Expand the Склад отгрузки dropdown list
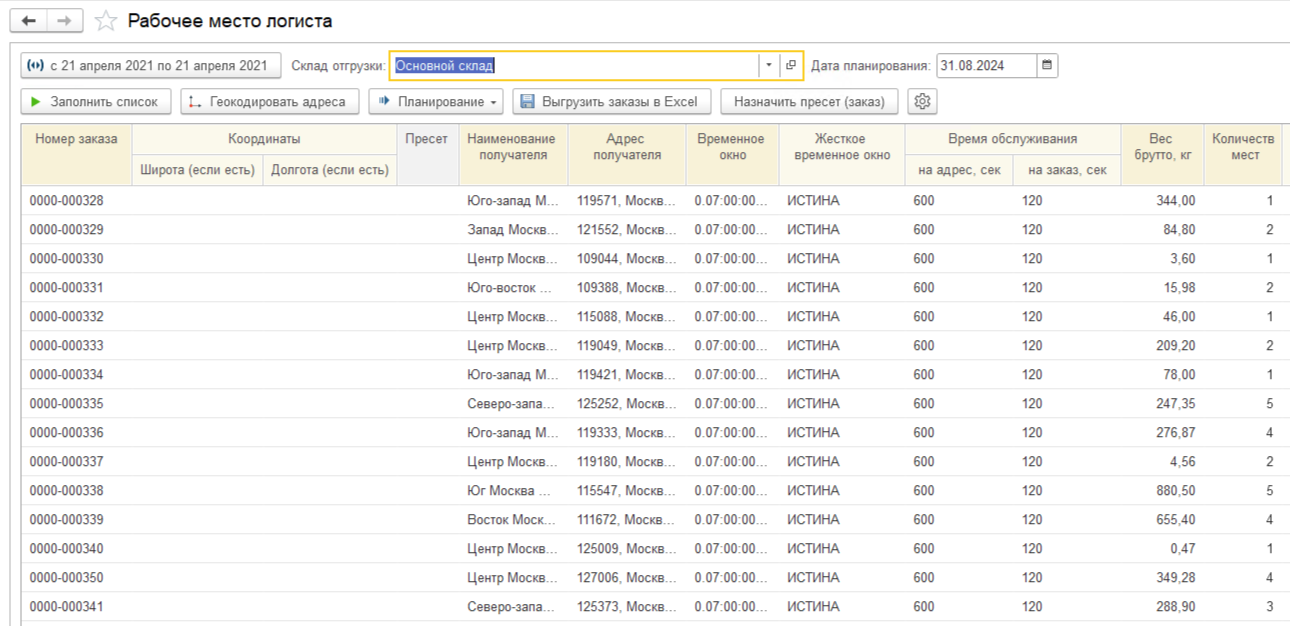Screen dimensions: 1290x626 pyautogui.click(x=768, y=66)
